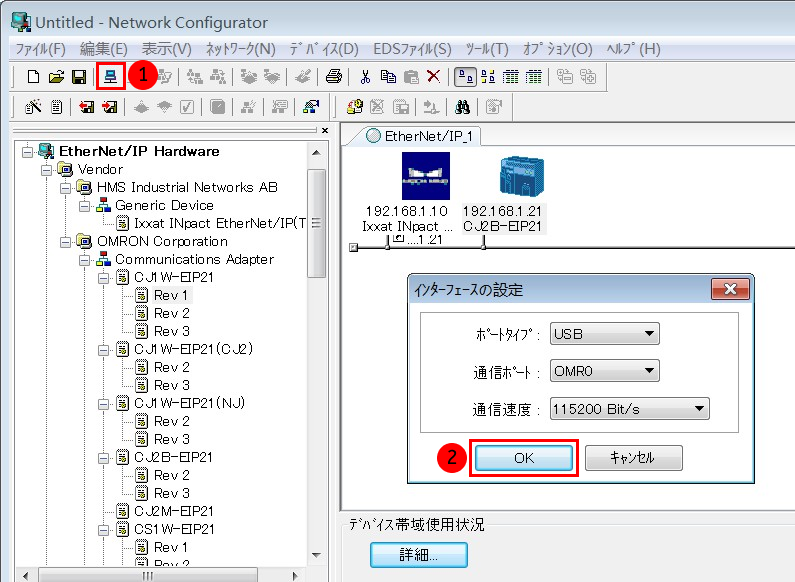Click the red X delete icon
This screenshot has height=582, width=795.
coord(433,77)
